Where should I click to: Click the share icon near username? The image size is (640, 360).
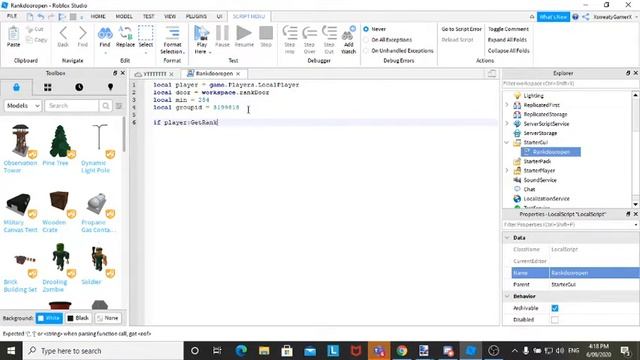(586, 17)
